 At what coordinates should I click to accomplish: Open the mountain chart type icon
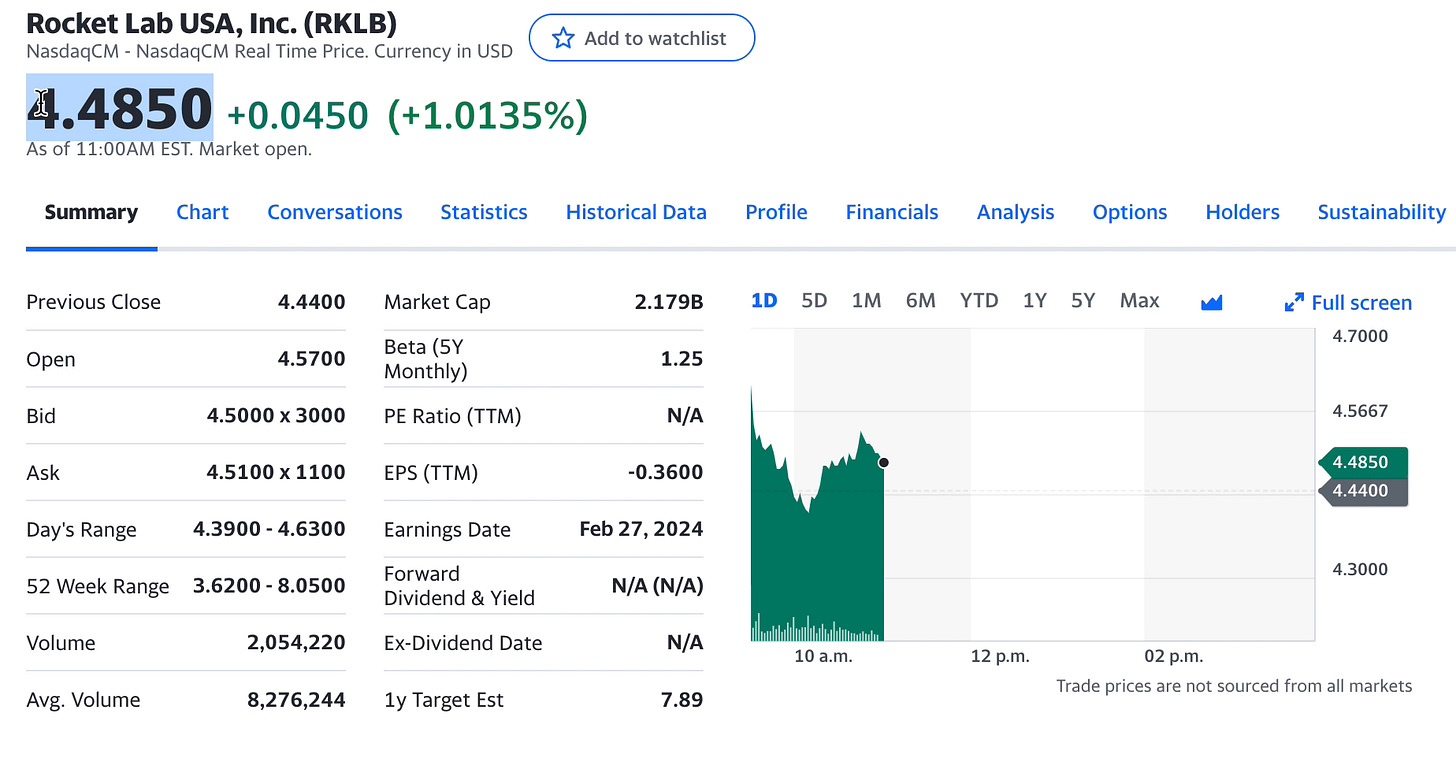(x=1212, y=302)
